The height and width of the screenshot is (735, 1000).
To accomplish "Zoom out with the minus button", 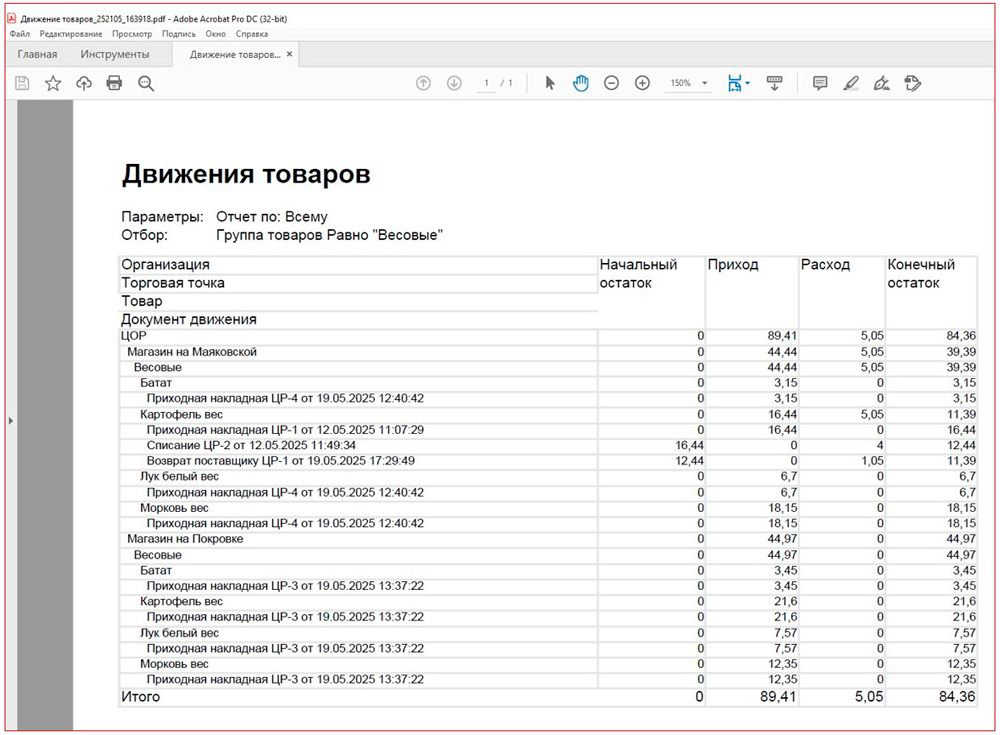I will (611, 83).
